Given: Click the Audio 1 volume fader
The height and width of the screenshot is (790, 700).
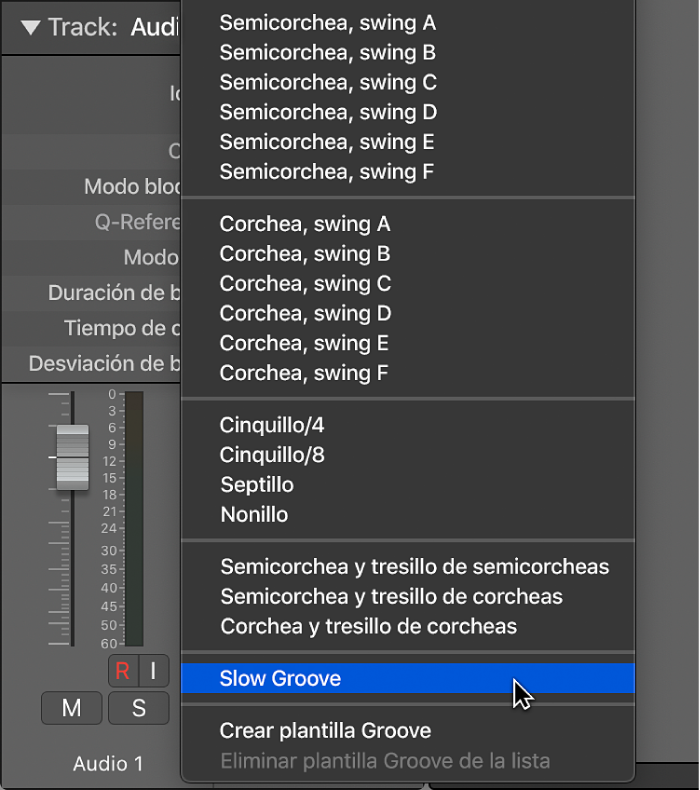Looking at the screenshot, I should [x=72, y=458].
